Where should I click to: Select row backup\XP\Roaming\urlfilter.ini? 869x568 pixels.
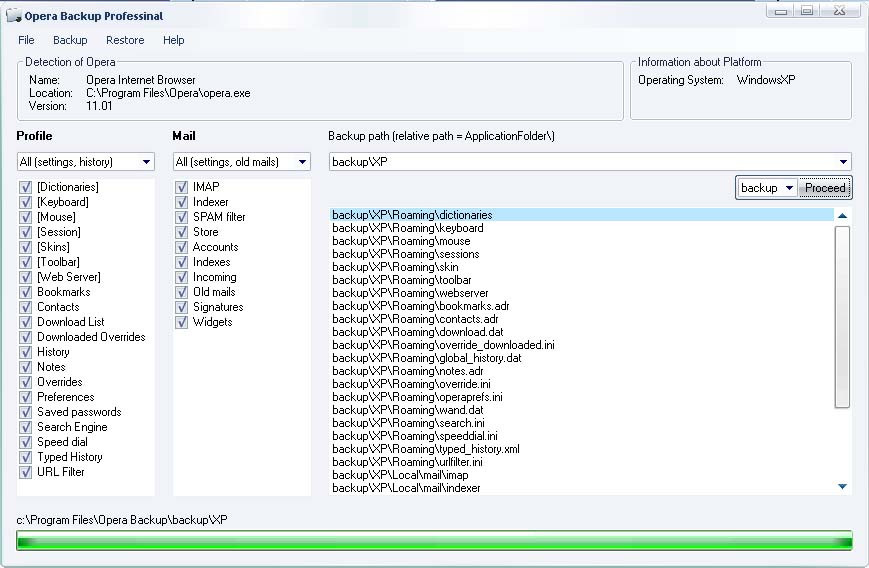pos(582,462)
